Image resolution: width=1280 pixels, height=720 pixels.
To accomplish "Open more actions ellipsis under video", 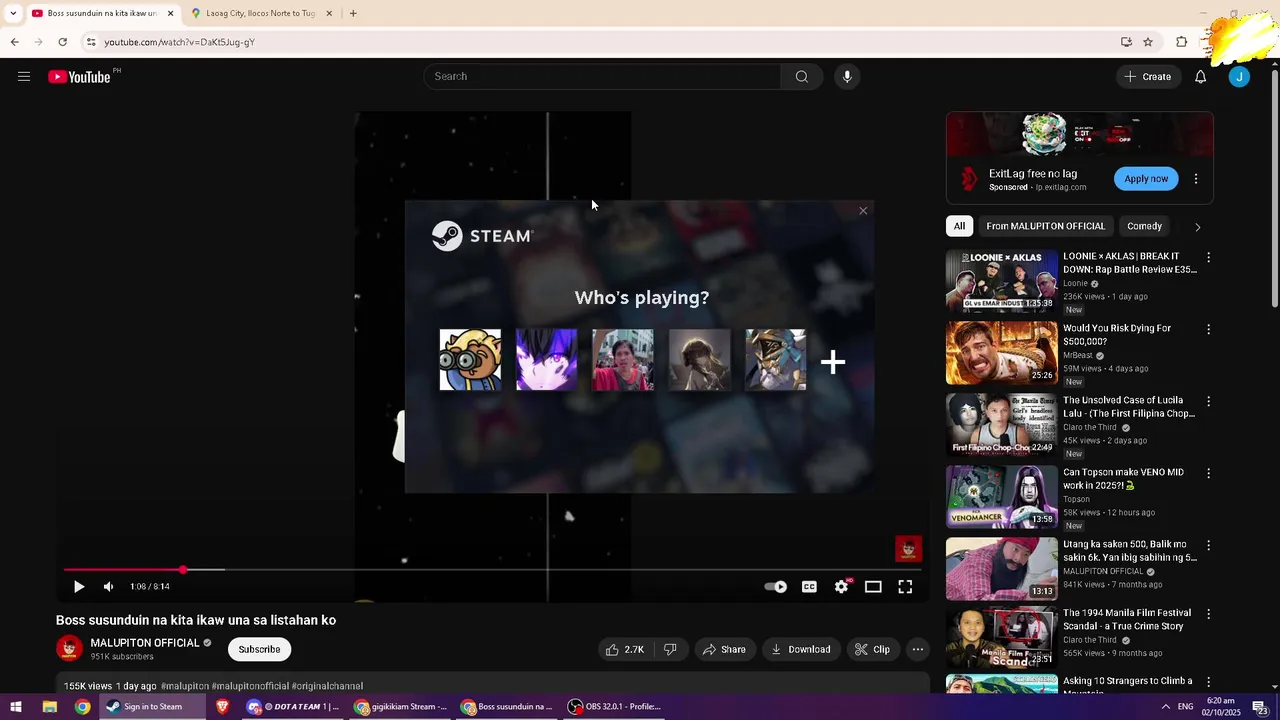I will click(918, 649).
